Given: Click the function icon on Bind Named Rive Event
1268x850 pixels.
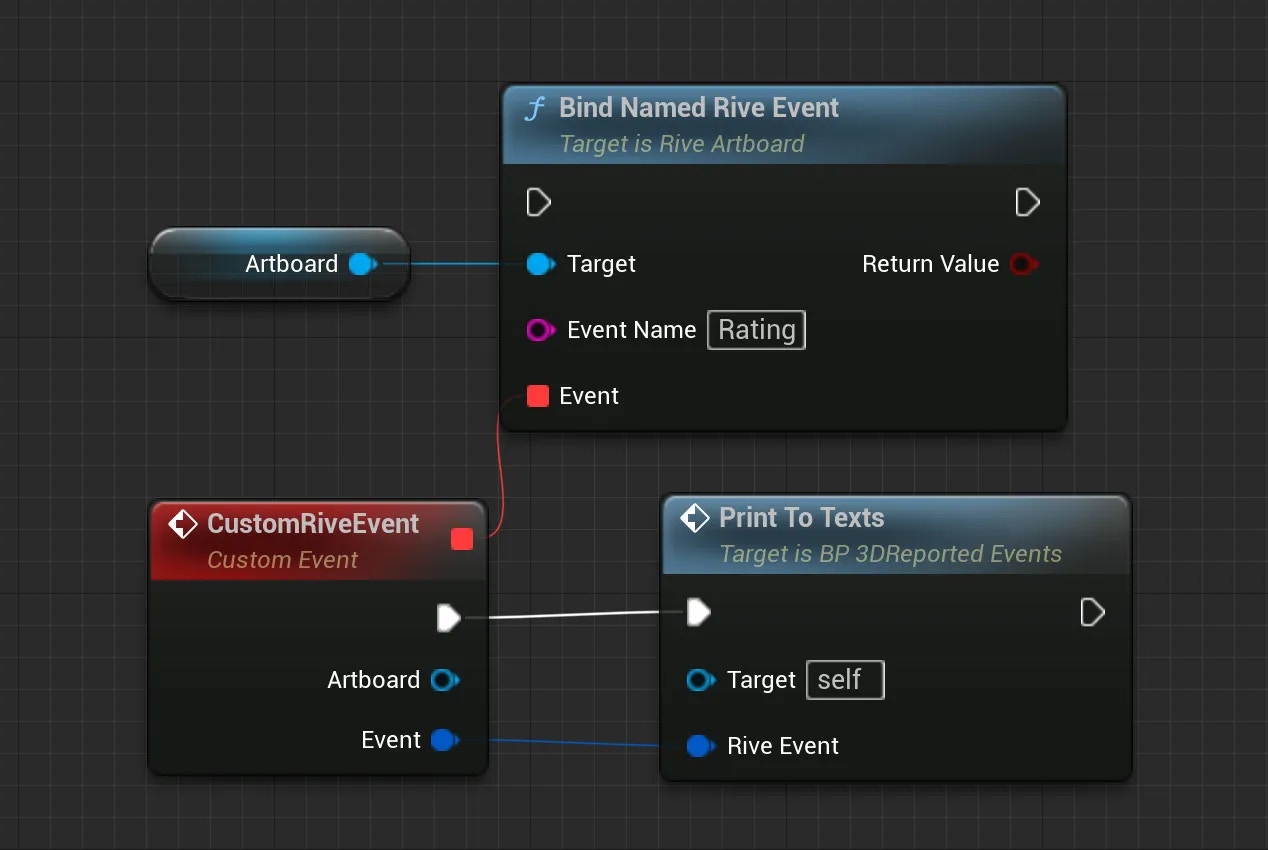Looking at the screenshot, I should (535, 109).
